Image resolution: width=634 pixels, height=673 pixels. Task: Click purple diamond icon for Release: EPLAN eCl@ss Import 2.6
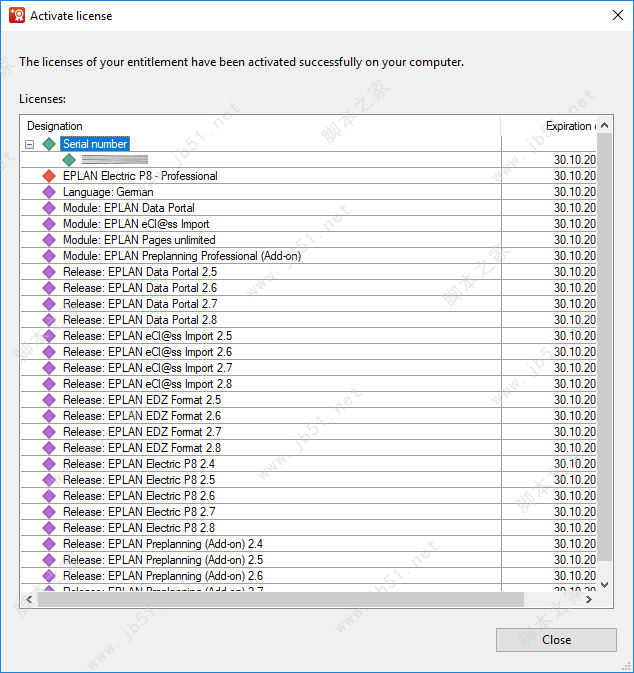coord(49,352)
